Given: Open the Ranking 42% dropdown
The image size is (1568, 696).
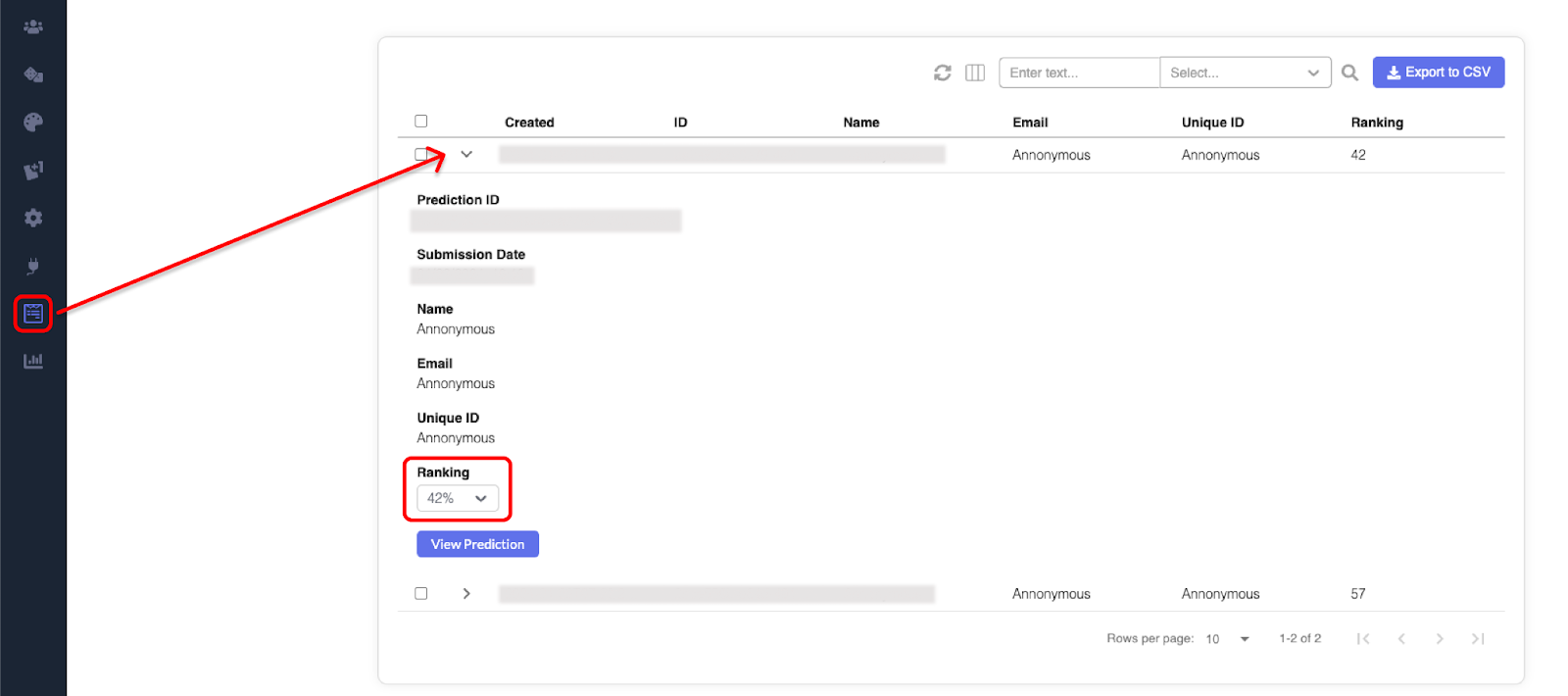Looking at the screenshot, I should (x=458, y=499).
